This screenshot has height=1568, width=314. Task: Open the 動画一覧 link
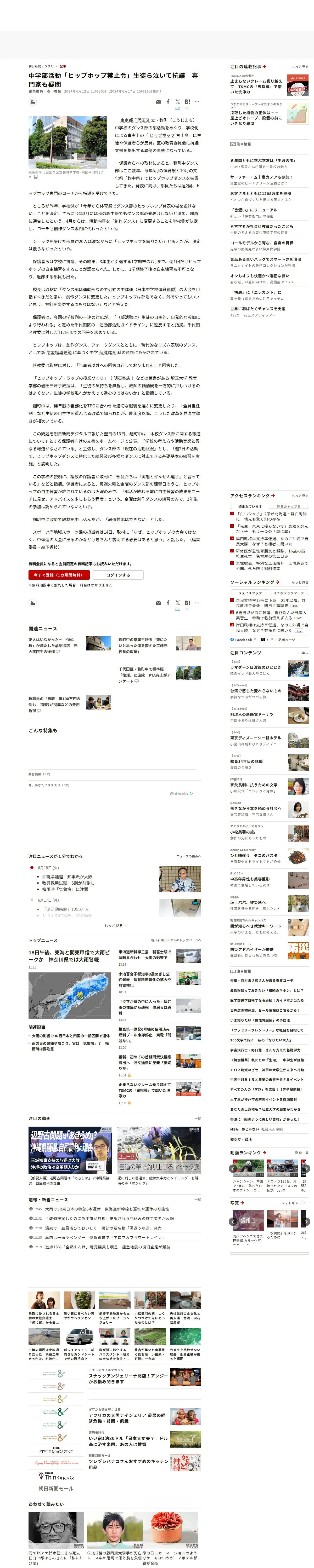302,1152
